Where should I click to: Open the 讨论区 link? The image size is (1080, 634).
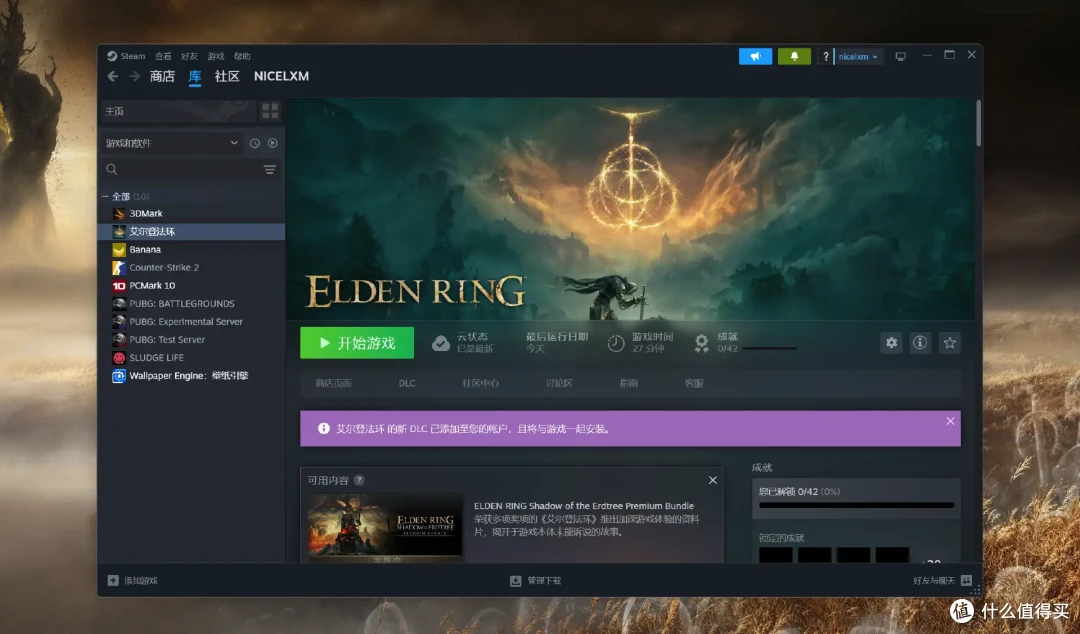[559, 383]
